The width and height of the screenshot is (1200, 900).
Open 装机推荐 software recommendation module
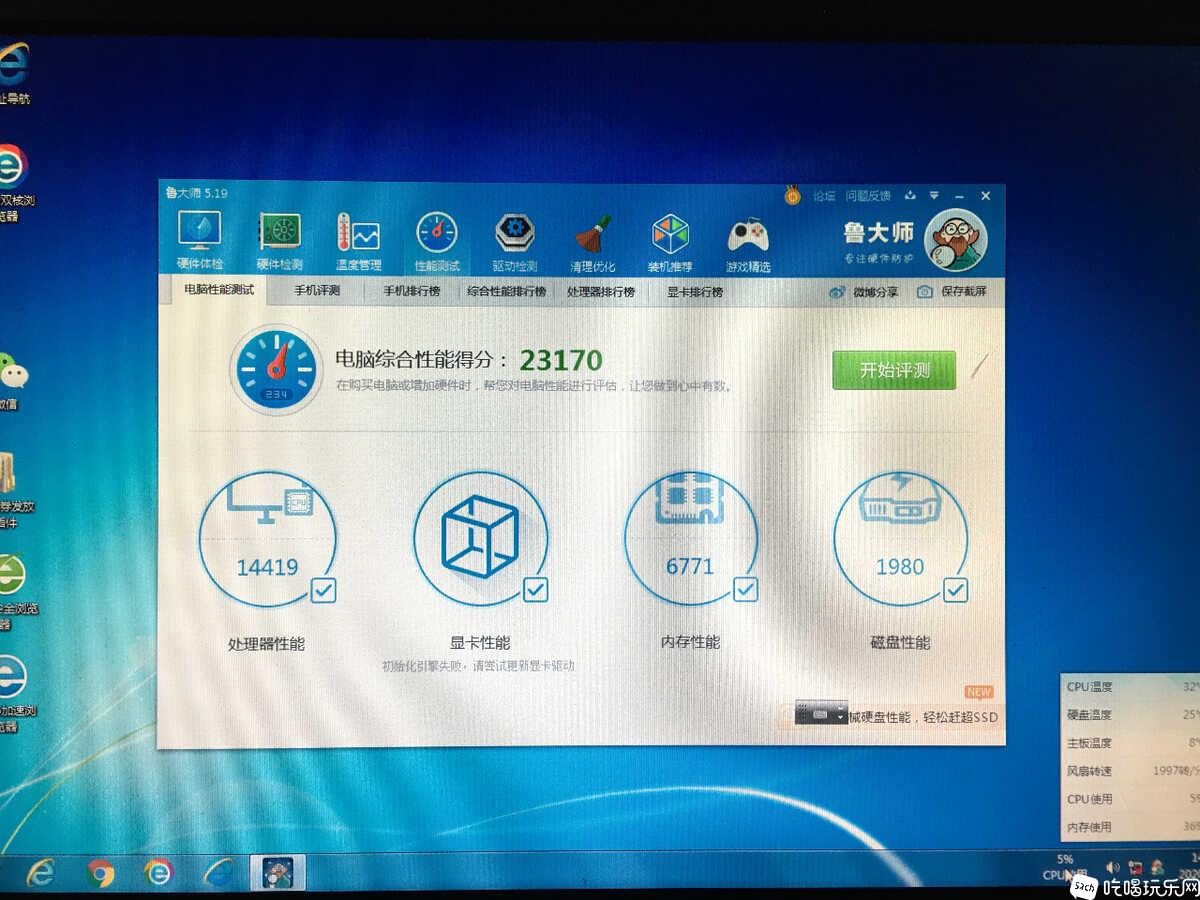670,242
